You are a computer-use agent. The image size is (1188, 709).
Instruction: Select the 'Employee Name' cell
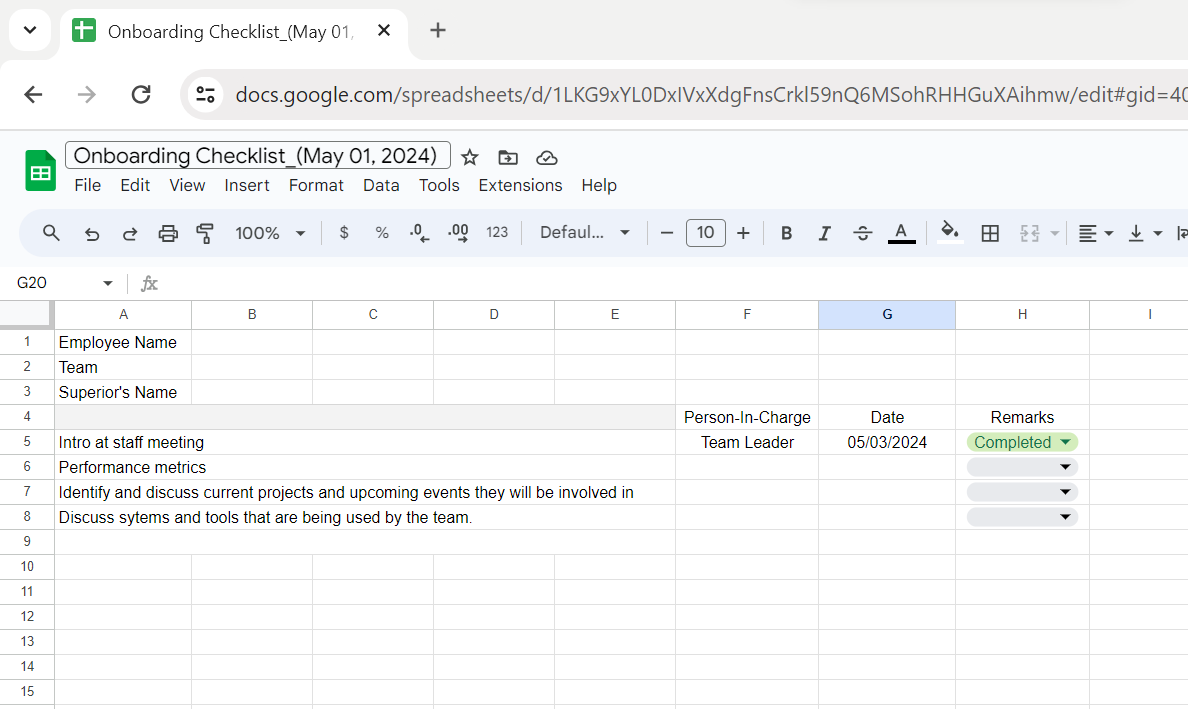click(123, 342)
